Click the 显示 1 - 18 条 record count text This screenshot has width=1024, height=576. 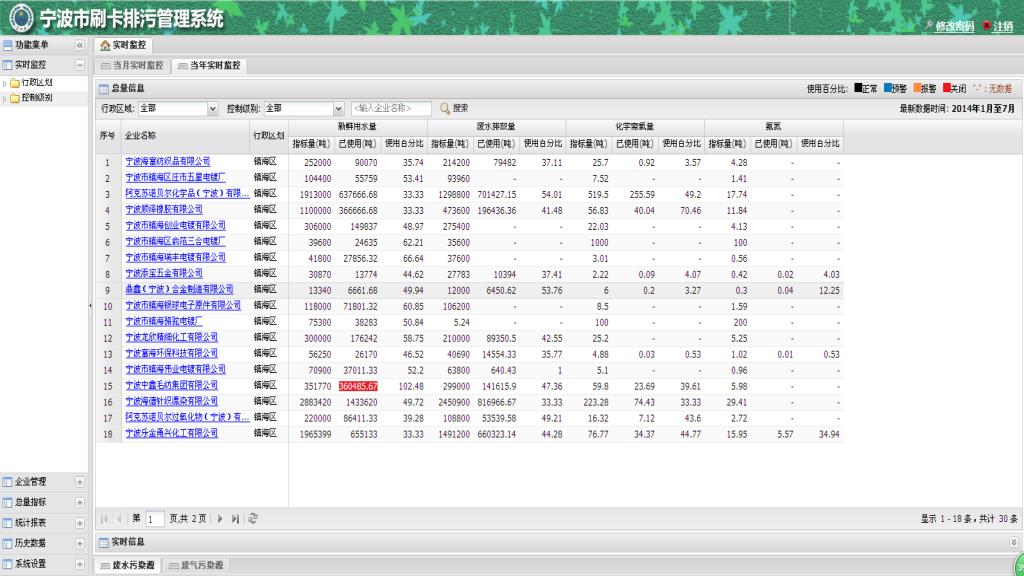point(969,519)
